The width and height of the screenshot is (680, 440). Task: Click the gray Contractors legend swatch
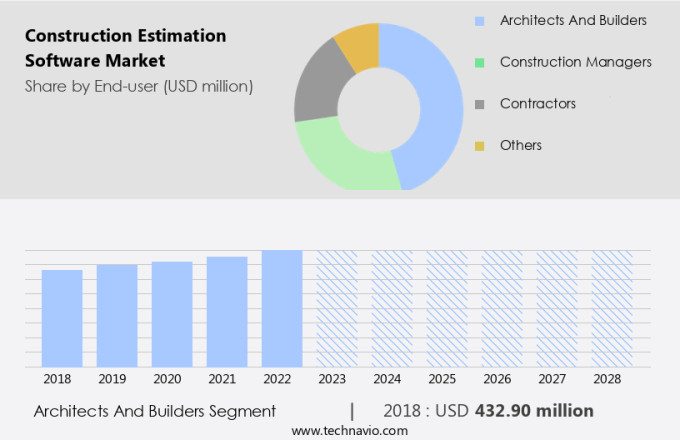[x=480, y=104]
